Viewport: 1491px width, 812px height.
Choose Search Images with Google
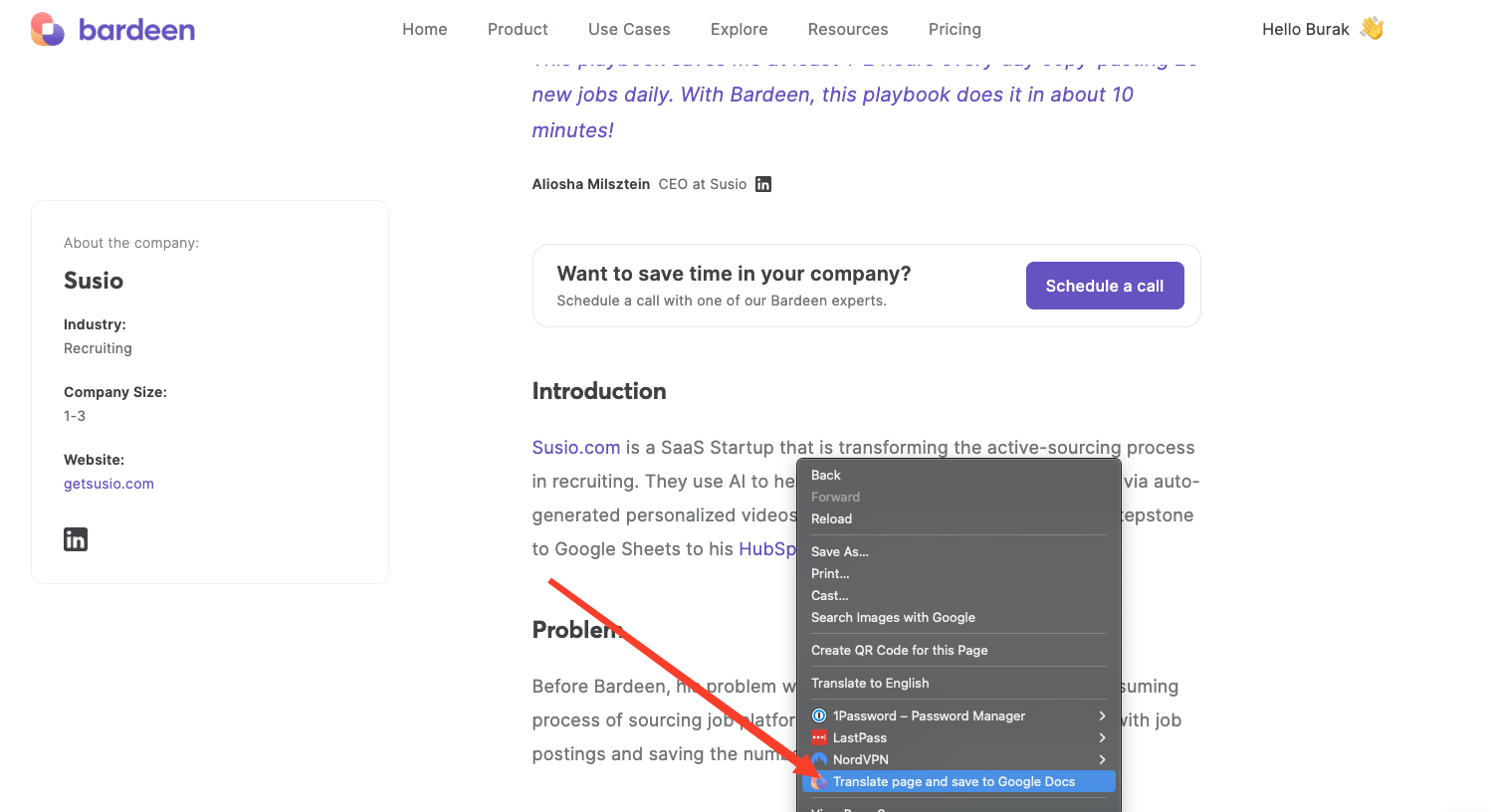pos(958,617)
